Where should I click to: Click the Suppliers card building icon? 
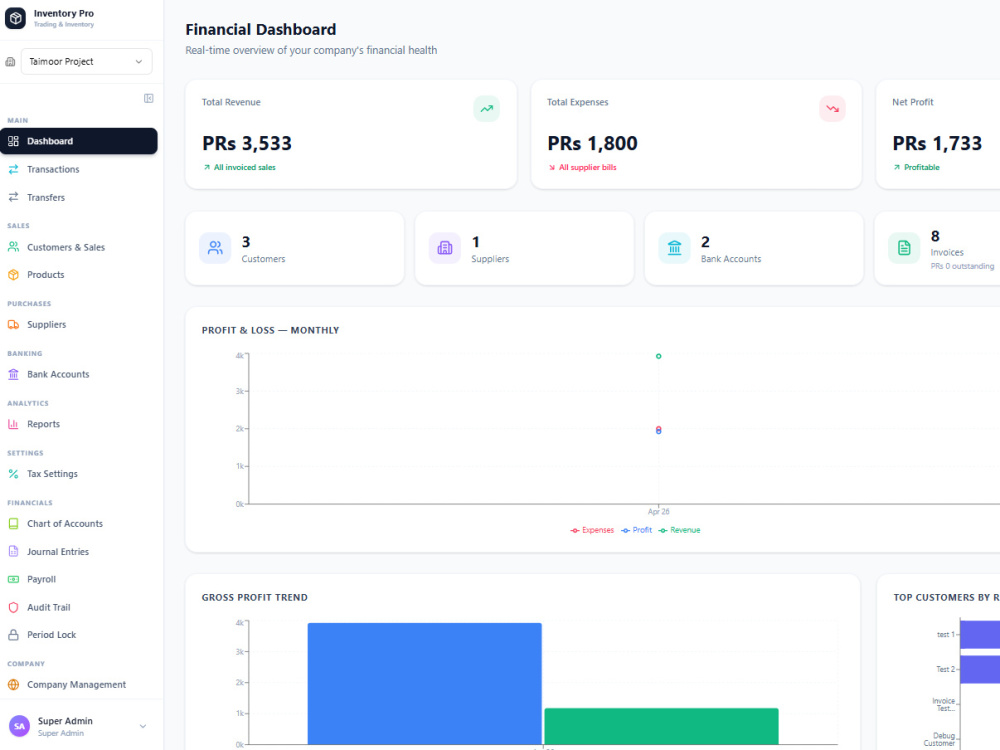(x=445, y=248)
